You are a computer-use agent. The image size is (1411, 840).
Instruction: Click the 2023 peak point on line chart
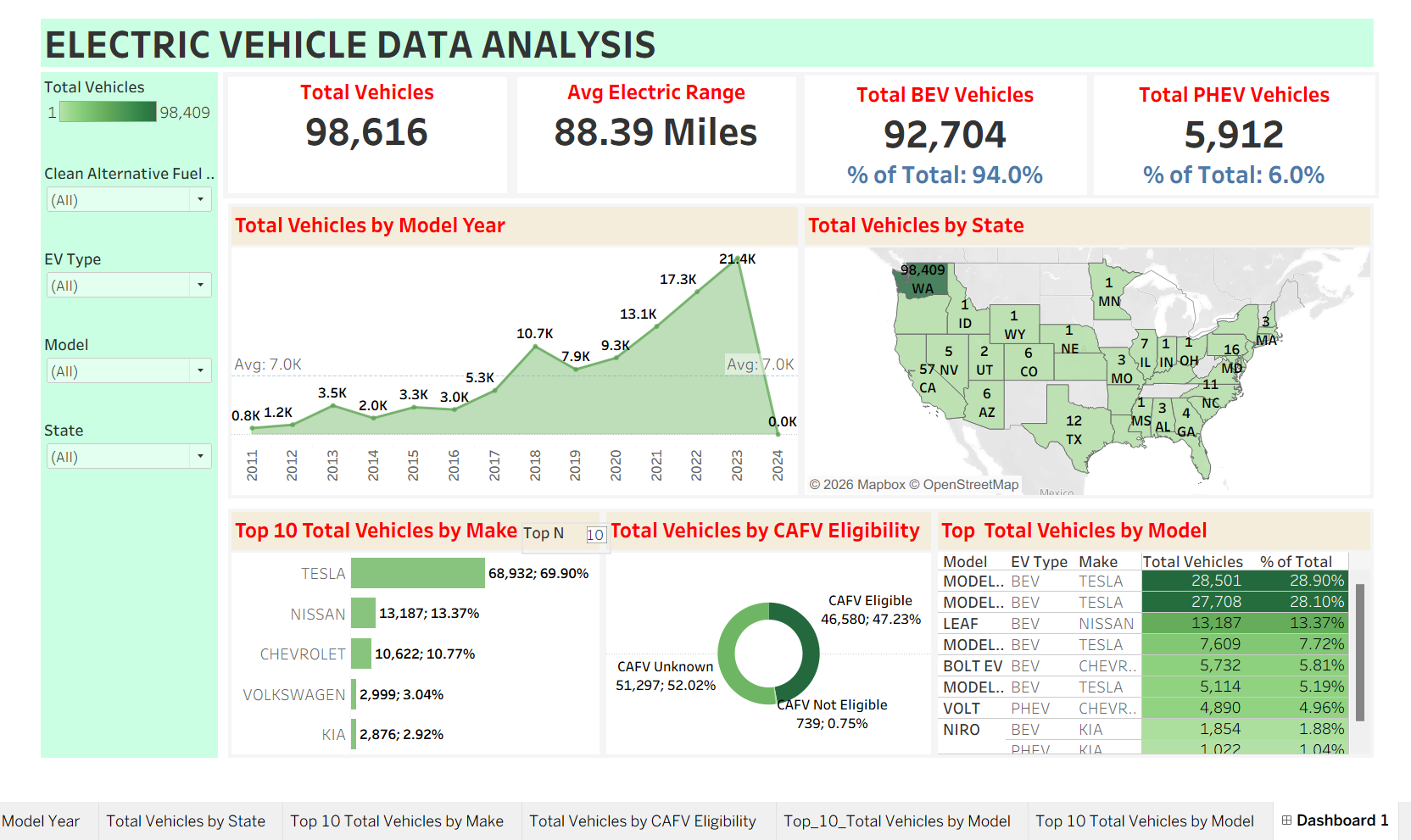click(x=739, y=258)
